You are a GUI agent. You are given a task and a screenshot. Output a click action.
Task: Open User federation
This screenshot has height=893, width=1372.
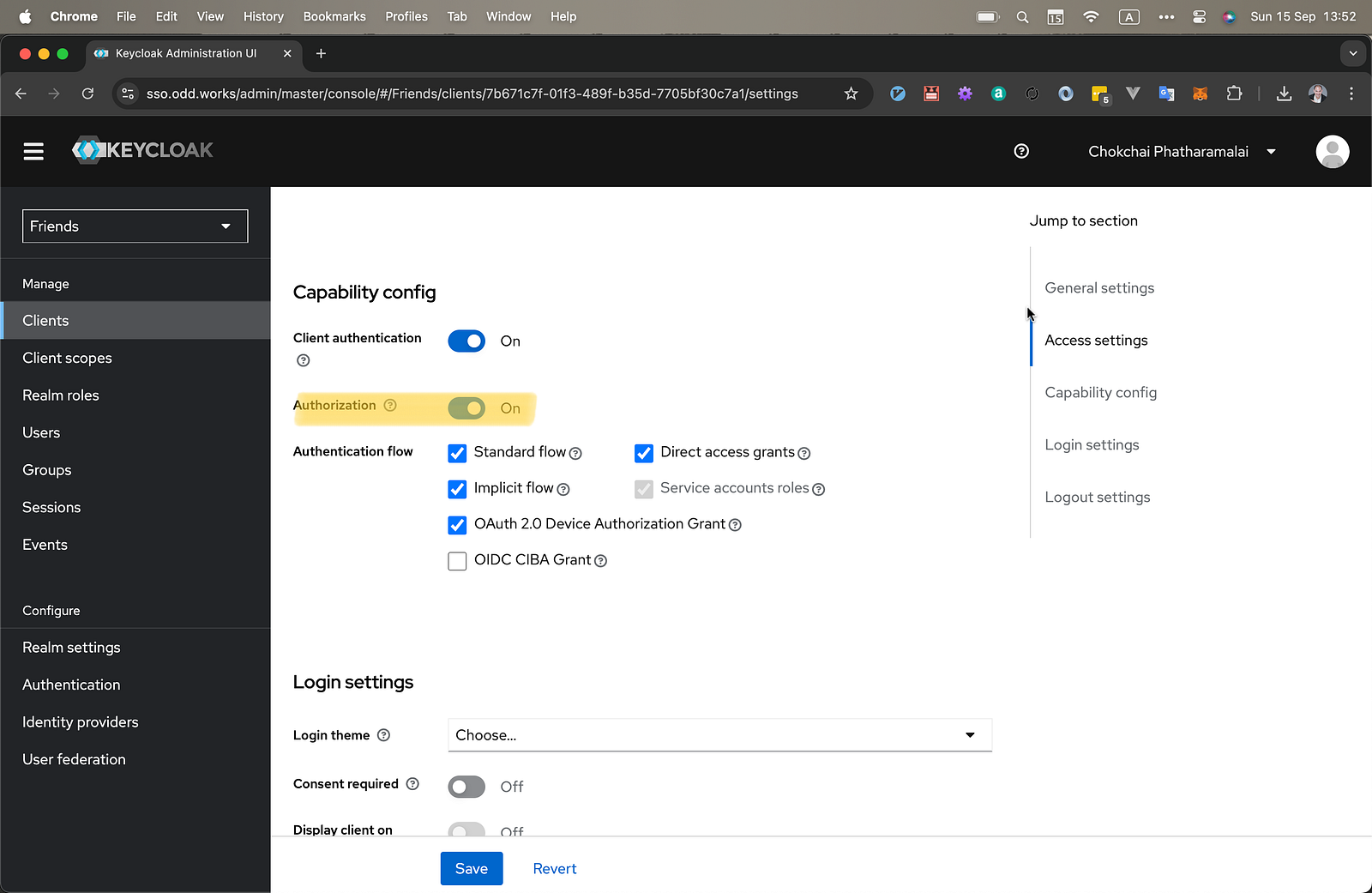click(x=135, y=759)
